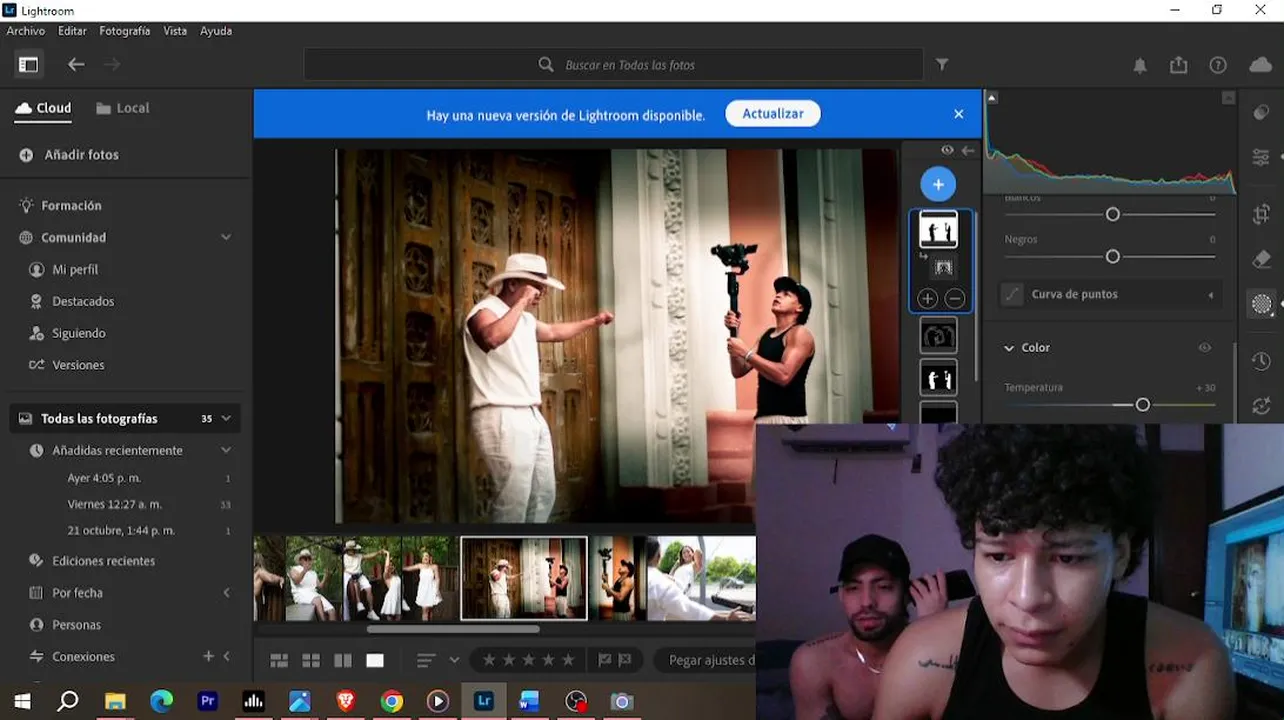Open the Edit sliders panel icon

point(1261,158)
